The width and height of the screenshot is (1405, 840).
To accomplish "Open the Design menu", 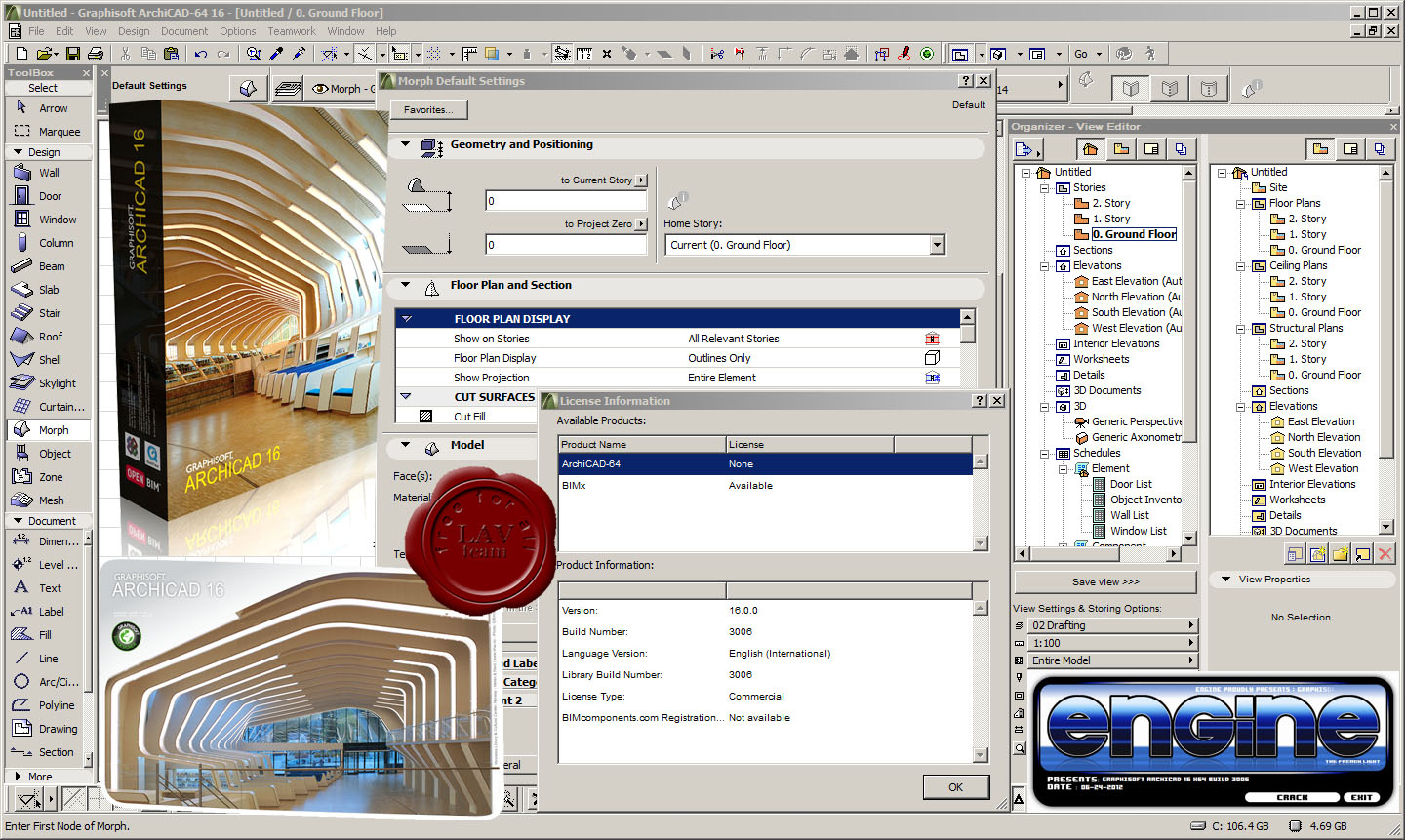I will coord(134,31).
